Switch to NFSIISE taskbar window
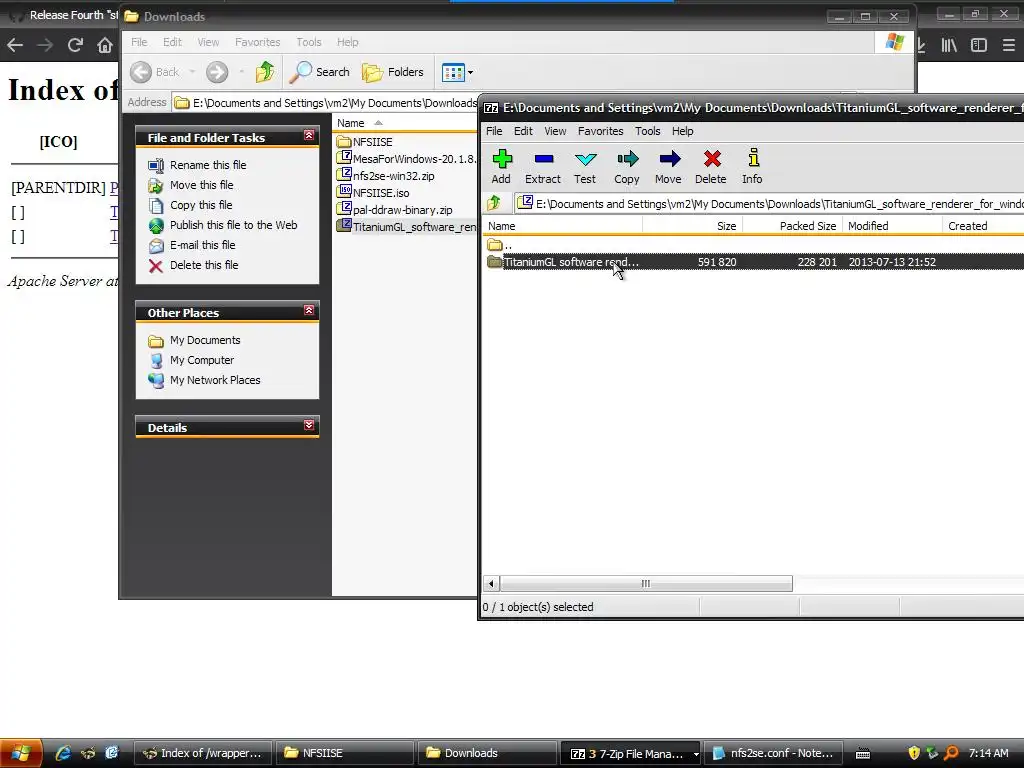 coord(344,753)
